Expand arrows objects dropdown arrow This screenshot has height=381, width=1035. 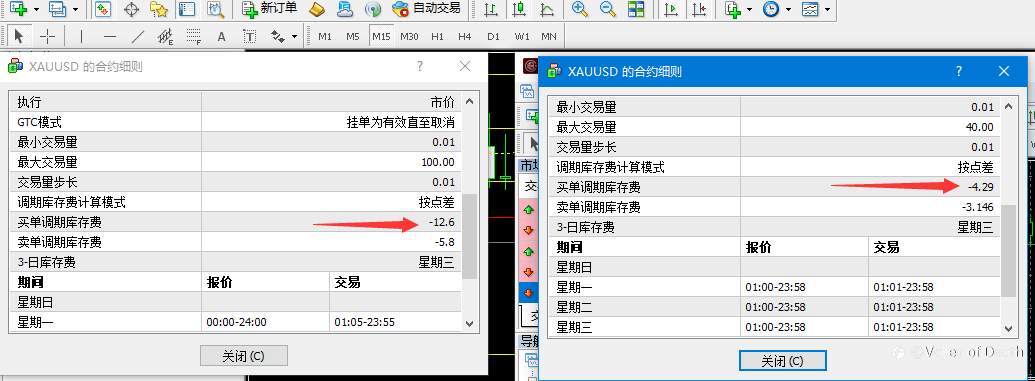294,36
